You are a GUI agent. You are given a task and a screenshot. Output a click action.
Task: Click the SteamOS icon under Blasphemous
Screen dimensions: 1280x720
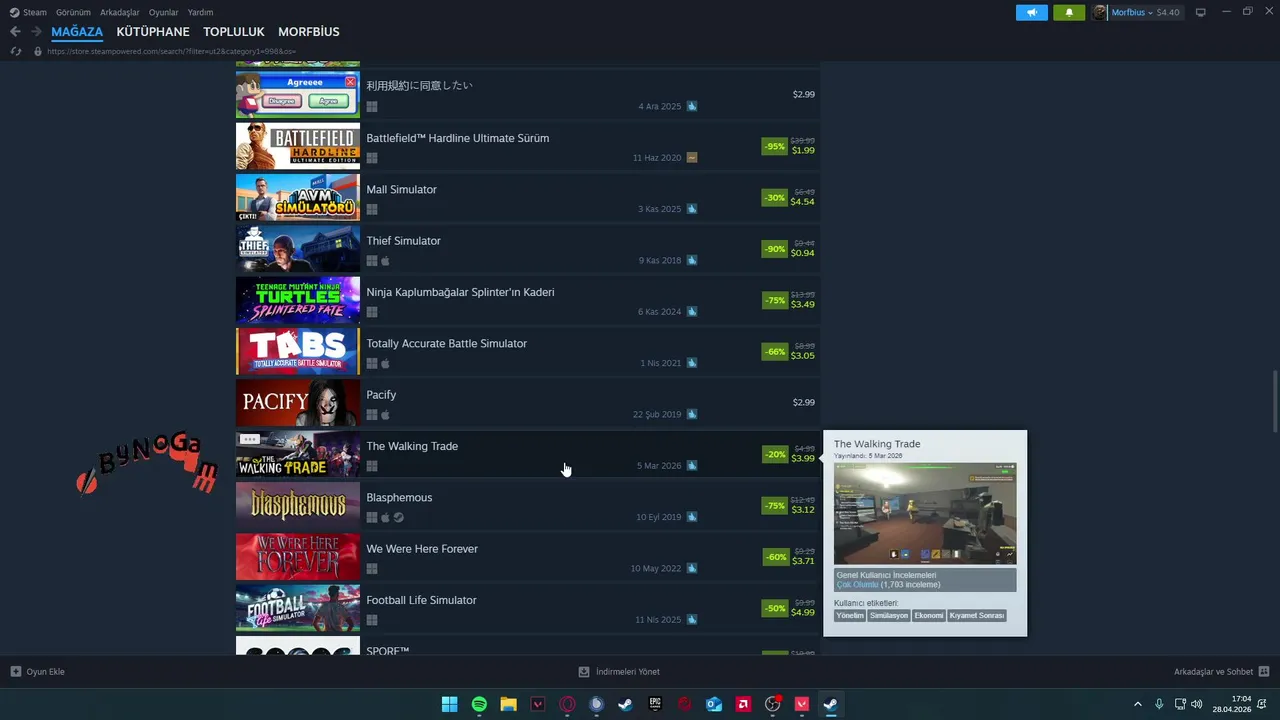tap(398, 517)
